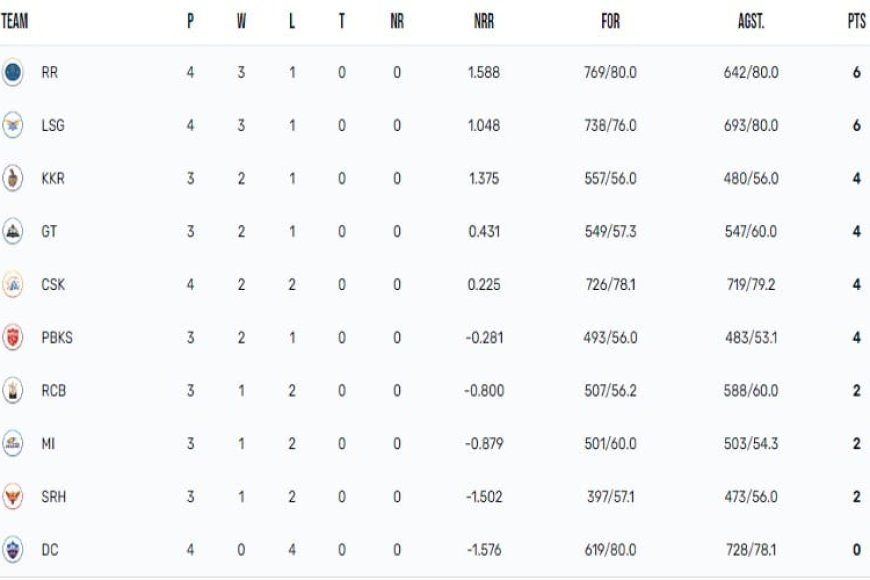Click the AGST. column header

click(751, 22)
